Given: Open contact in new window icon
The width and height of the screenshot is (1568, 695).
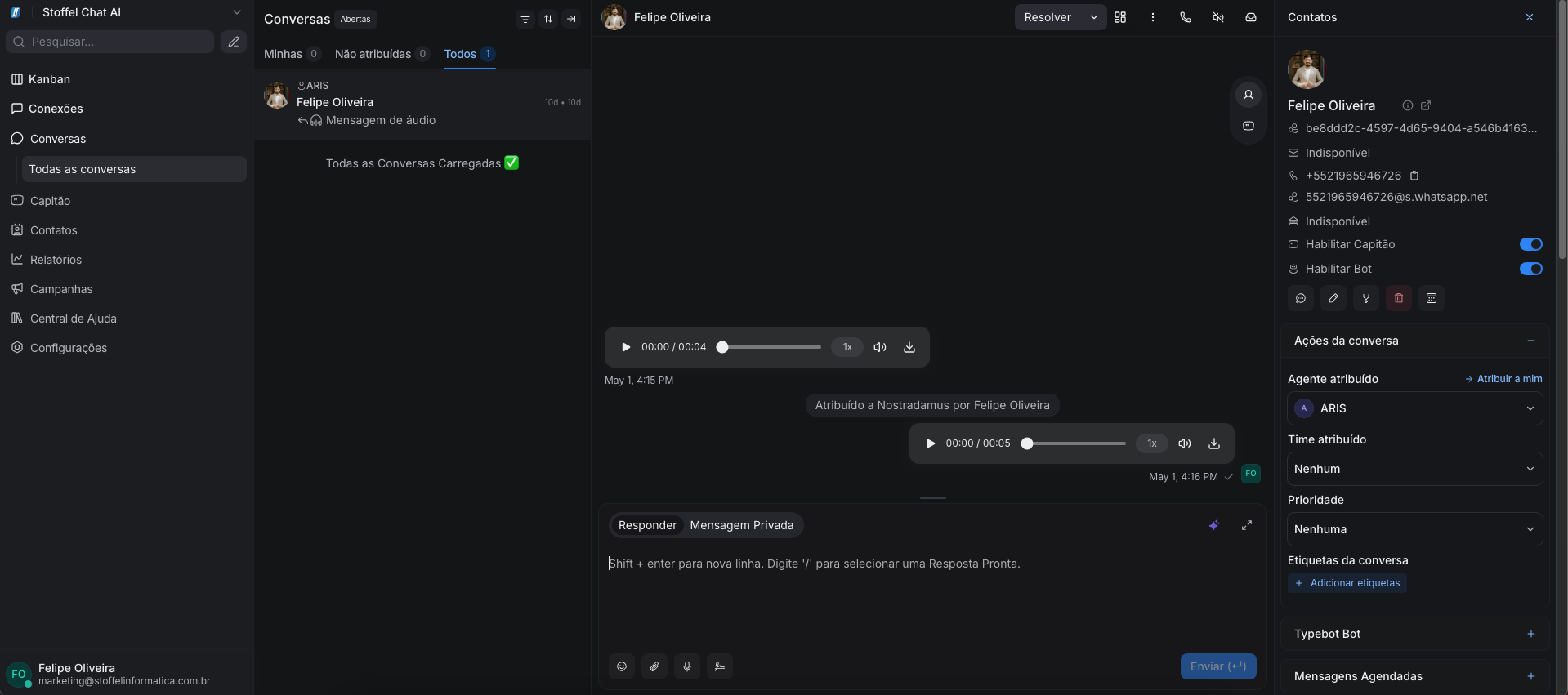Looking at the screenshot, I should click(1426, 105).
